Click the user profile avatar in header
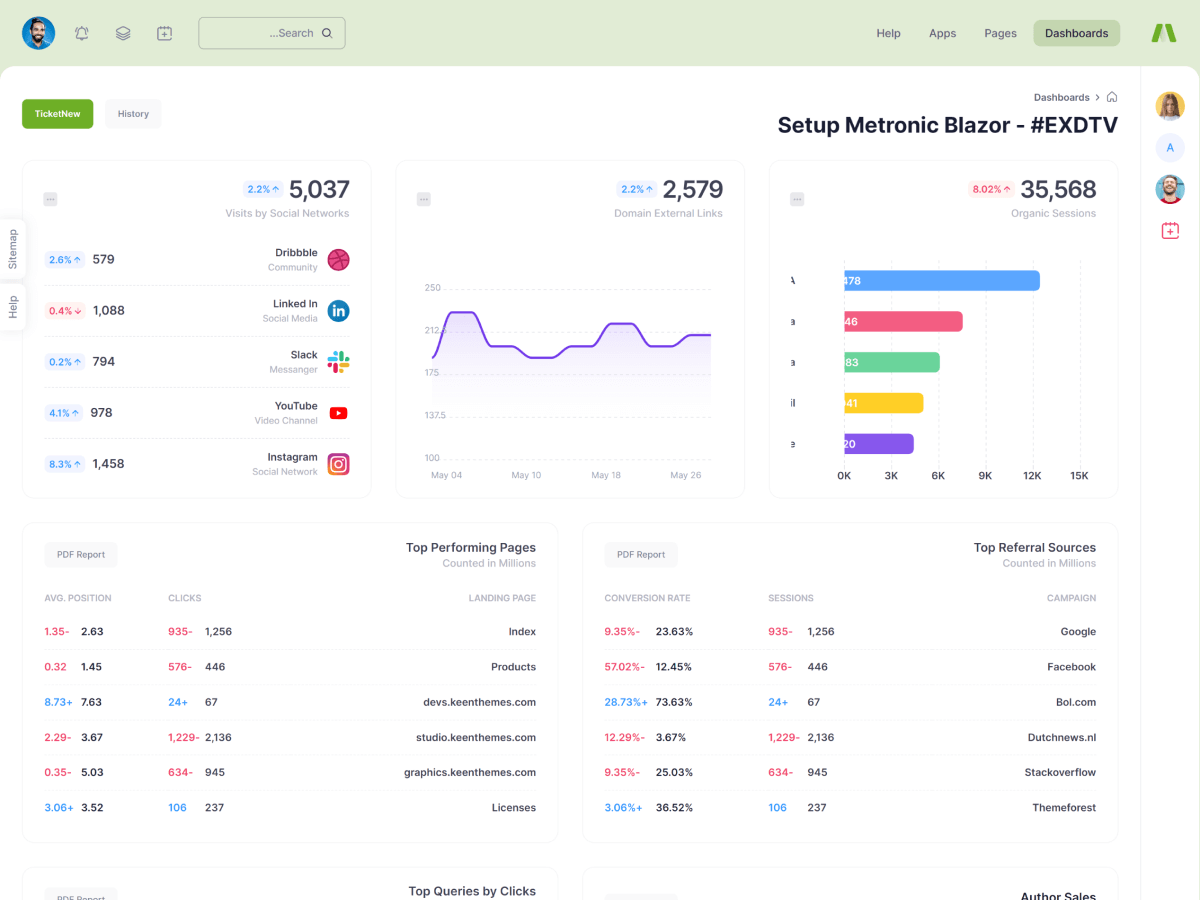 click(x=39, y=33)
